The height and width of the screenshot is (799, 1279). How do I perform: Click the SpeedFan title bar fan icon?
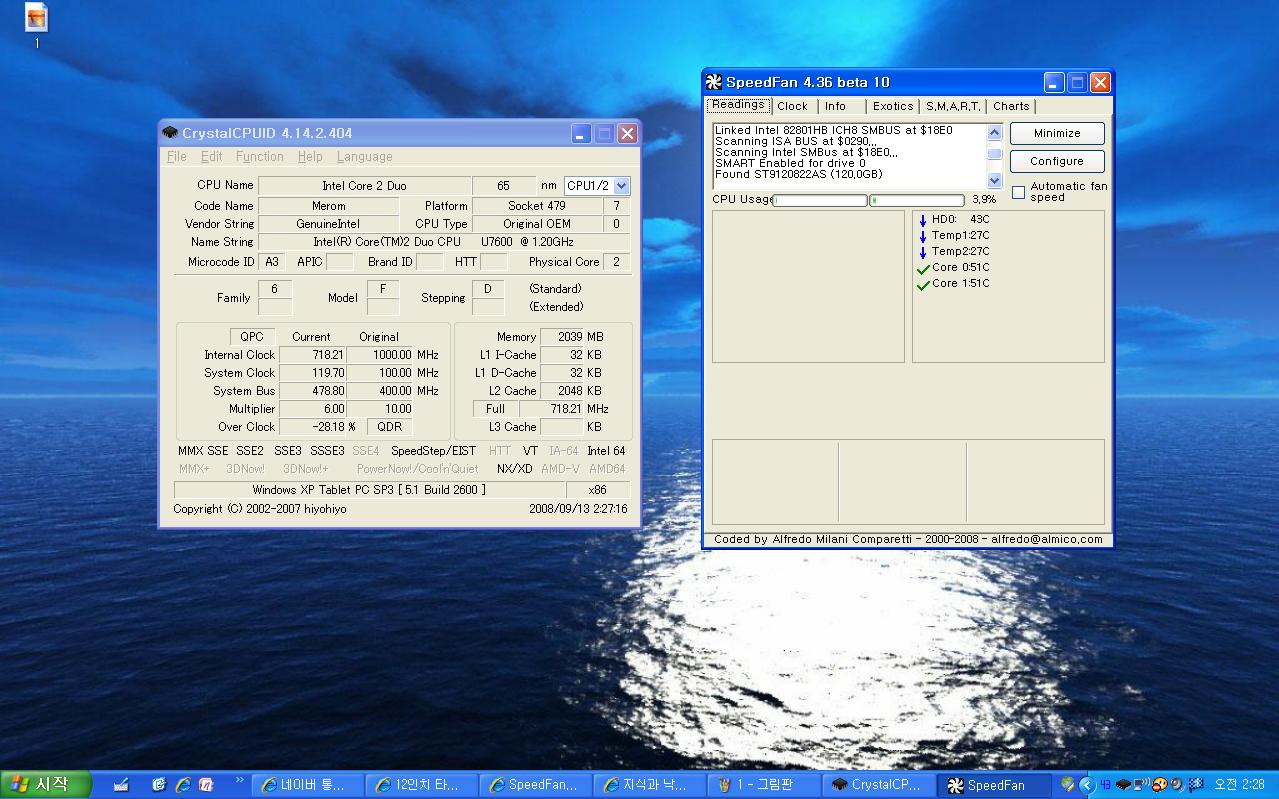click(713, 82)
